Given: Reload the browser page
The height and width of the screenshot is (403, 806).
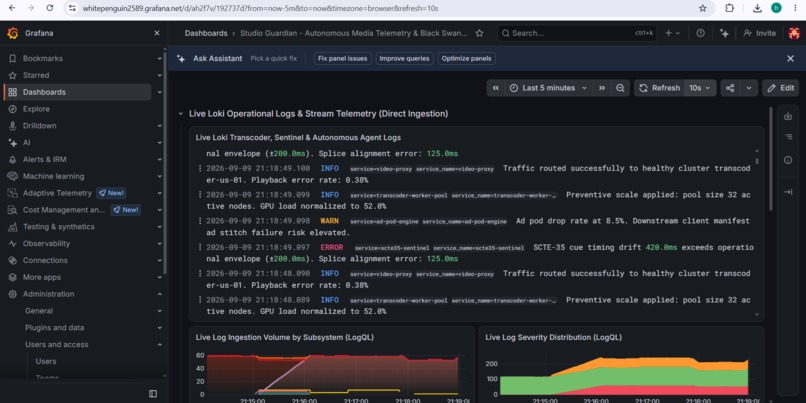Looking at the screenshot, I should pos(49,8).
